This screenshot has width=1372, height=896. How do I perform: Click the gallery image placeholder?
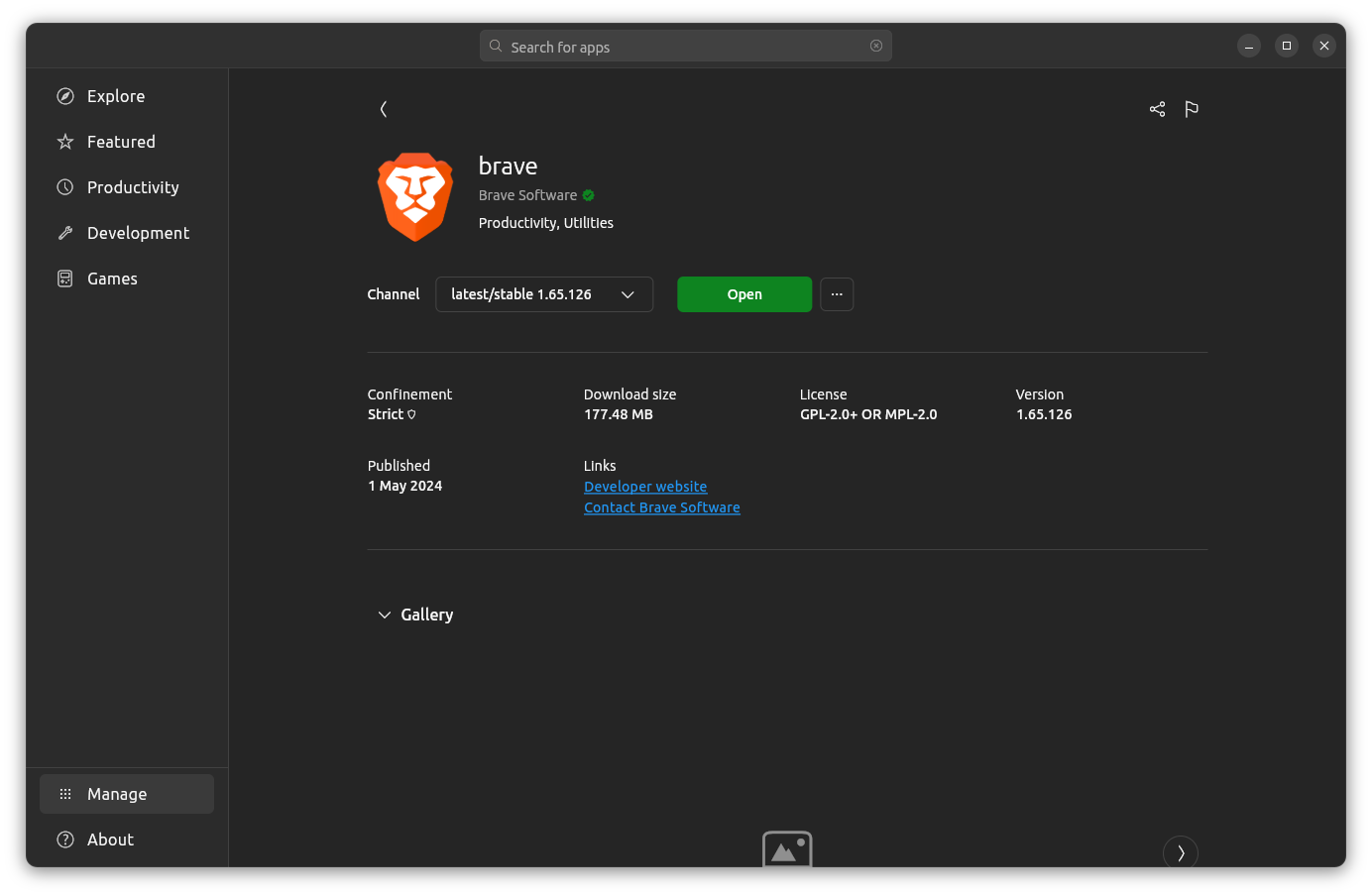[787, 850]
